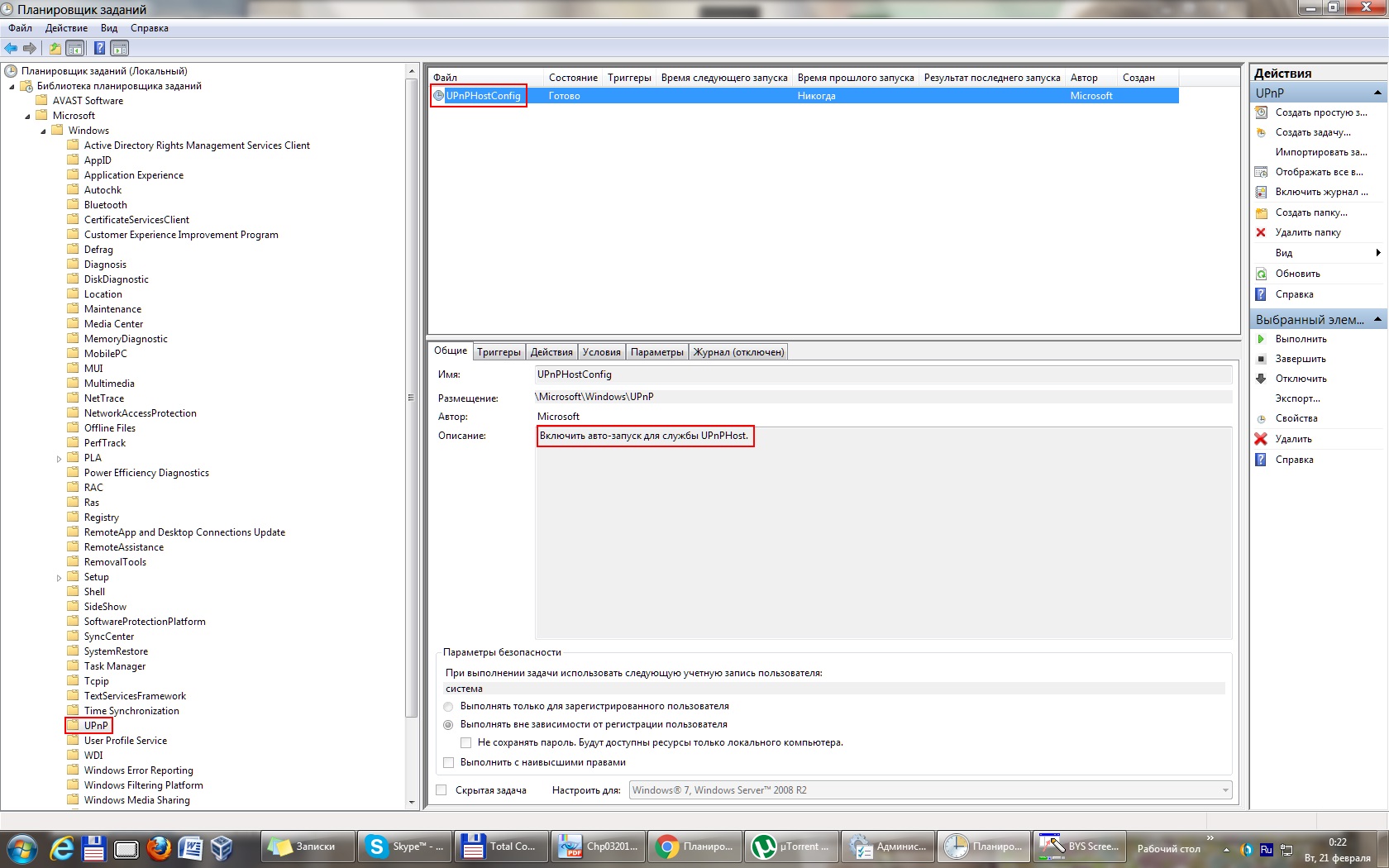Click the red X Удалить папку icon

pos(1261,232)
